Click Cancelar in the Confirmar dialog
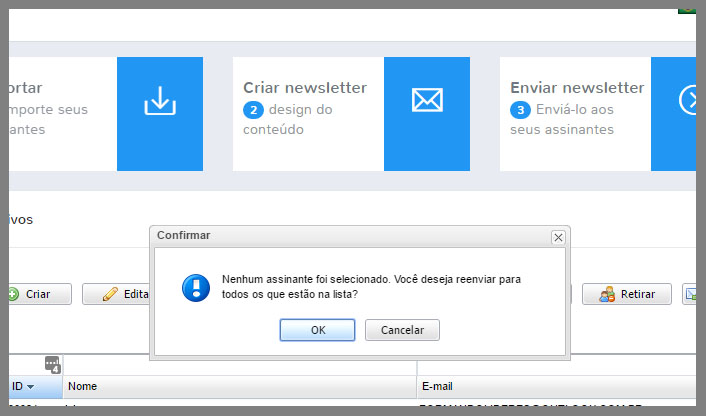The height and width of the screenshot is (416, 706). 402,330
